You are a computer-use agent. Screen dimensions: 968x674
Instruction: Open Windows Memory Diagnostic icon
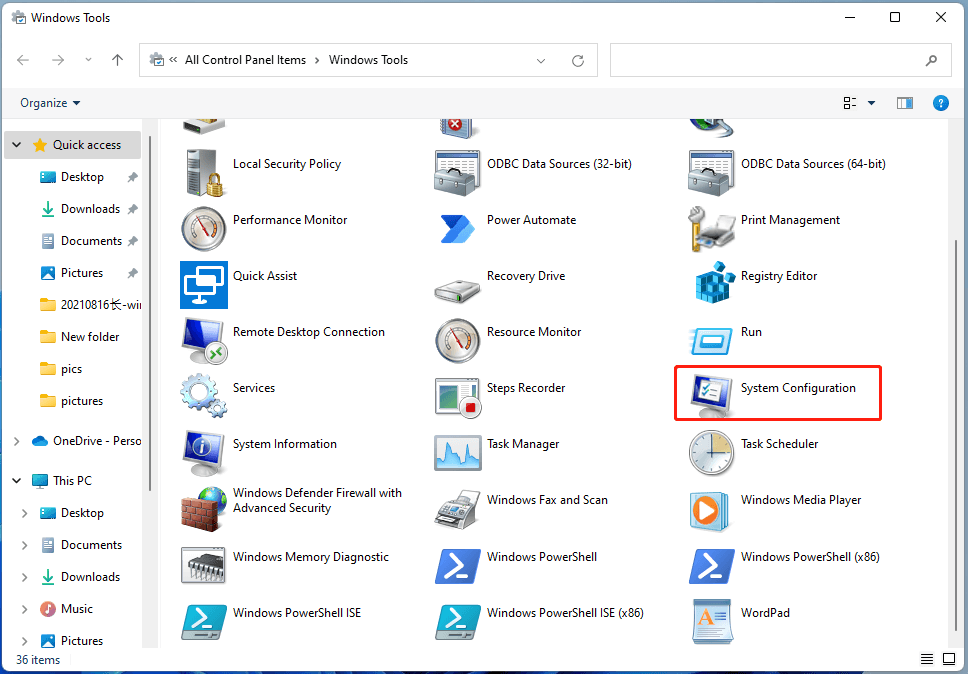pyautogui.click(x=204, y=565)
